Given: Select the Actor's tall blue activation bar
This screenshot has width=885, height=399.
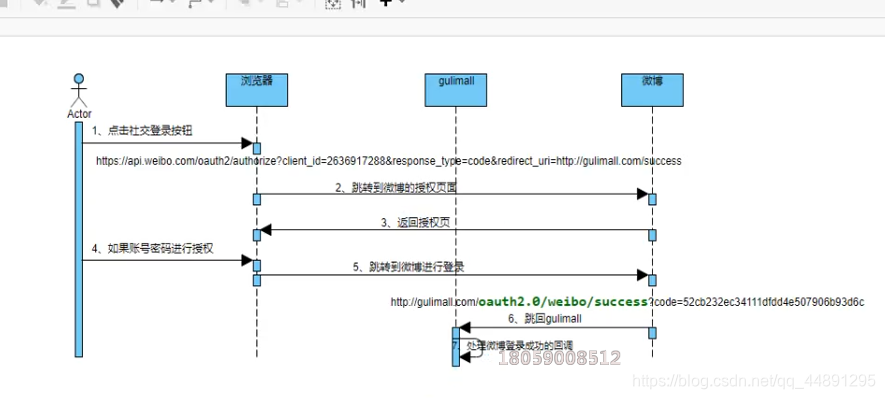Looking at the screenshot, I should point(79,239).
